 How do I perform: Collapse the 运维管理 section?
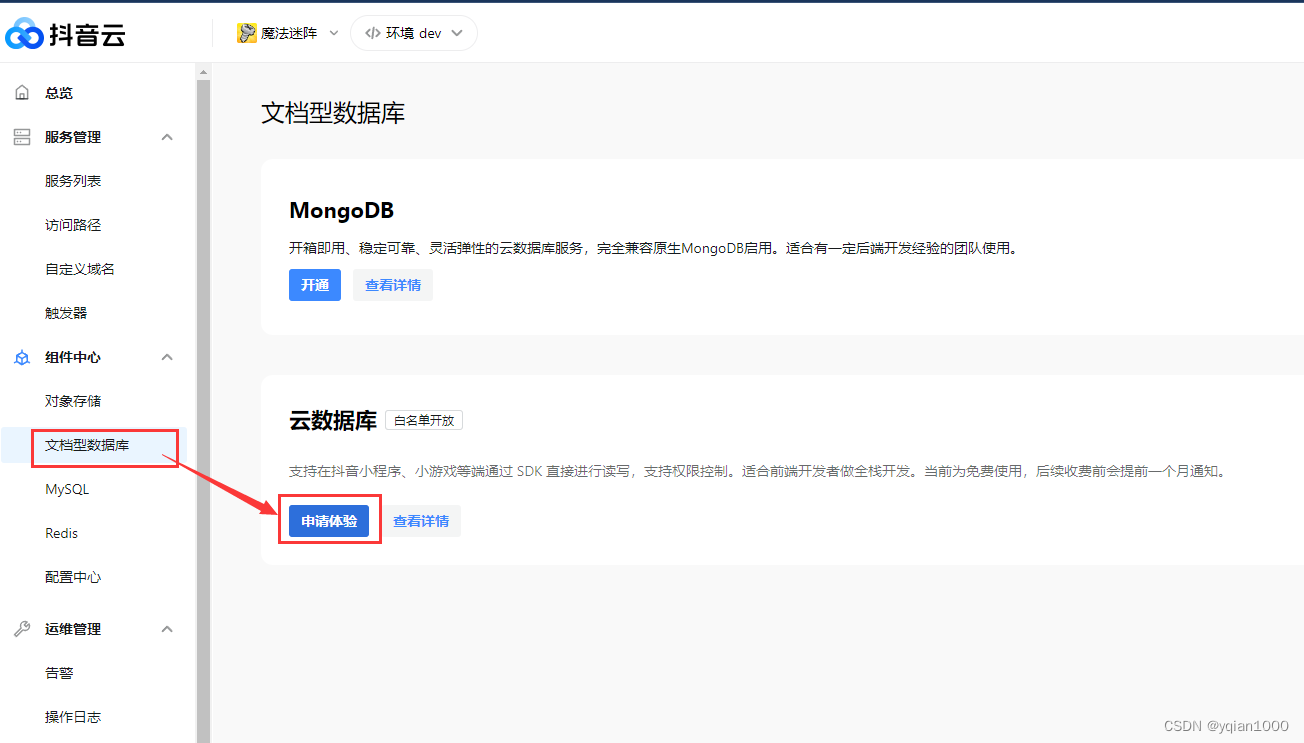tap(167, 629)
